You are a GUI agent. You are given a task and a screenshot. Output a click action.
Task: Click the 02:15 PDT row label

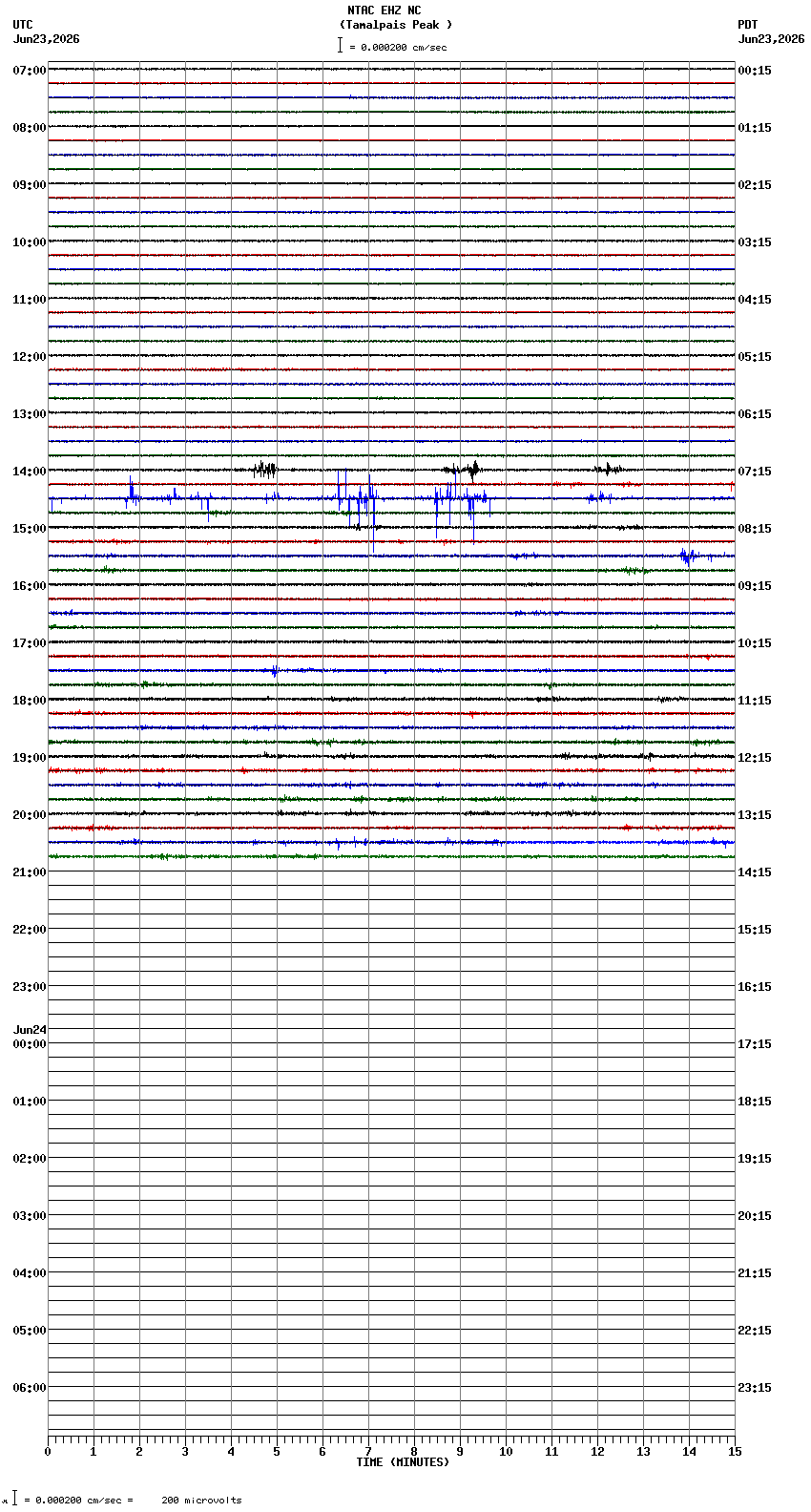[755, 185]
